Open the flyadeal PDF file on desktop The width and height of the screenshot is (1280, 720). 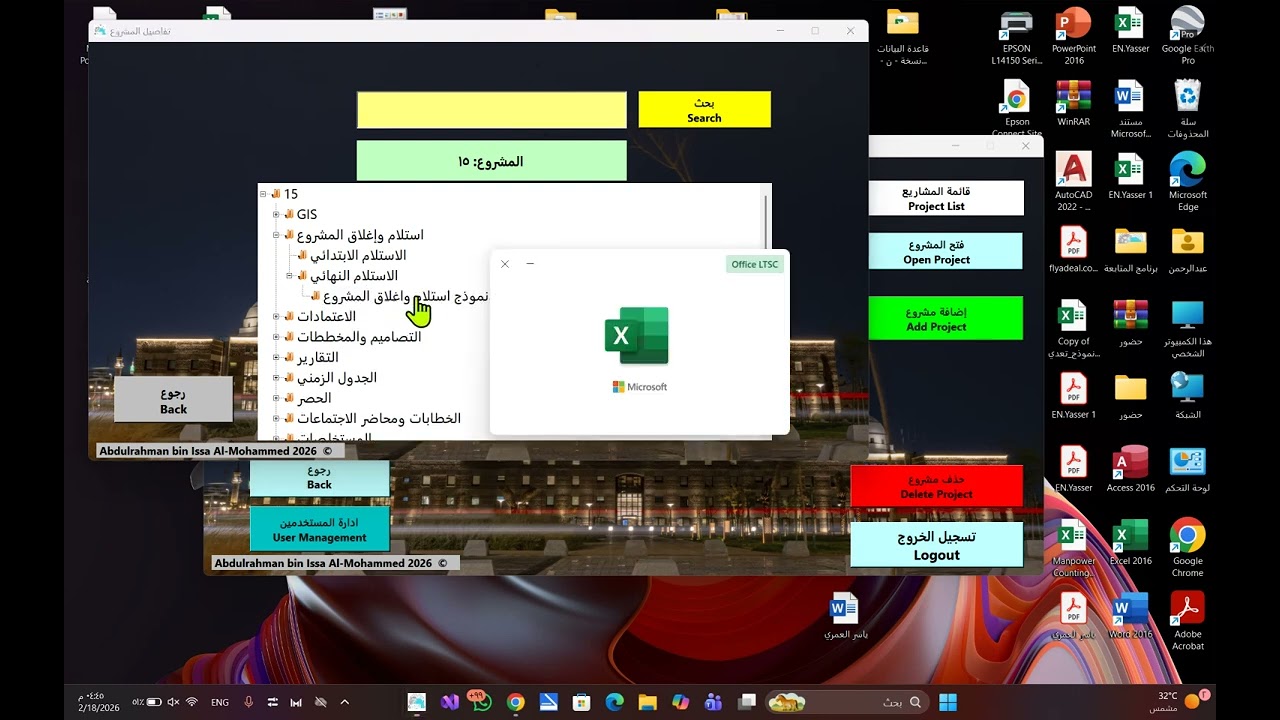point(1073,250)
